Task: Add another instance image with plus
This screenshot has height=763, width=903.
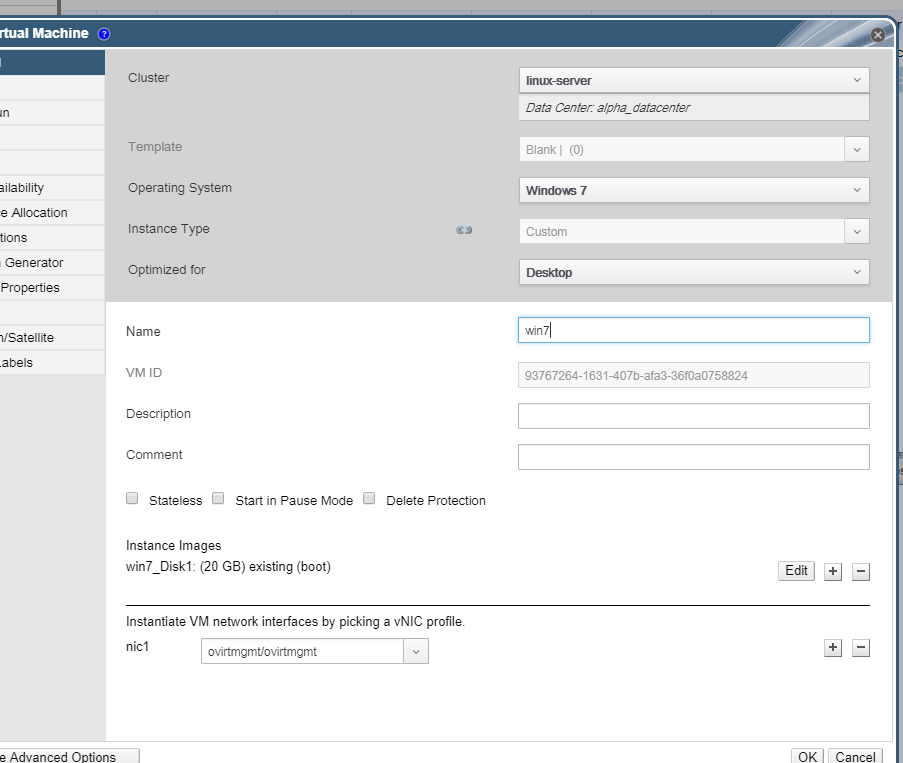Action: click(x=833, y=571)
